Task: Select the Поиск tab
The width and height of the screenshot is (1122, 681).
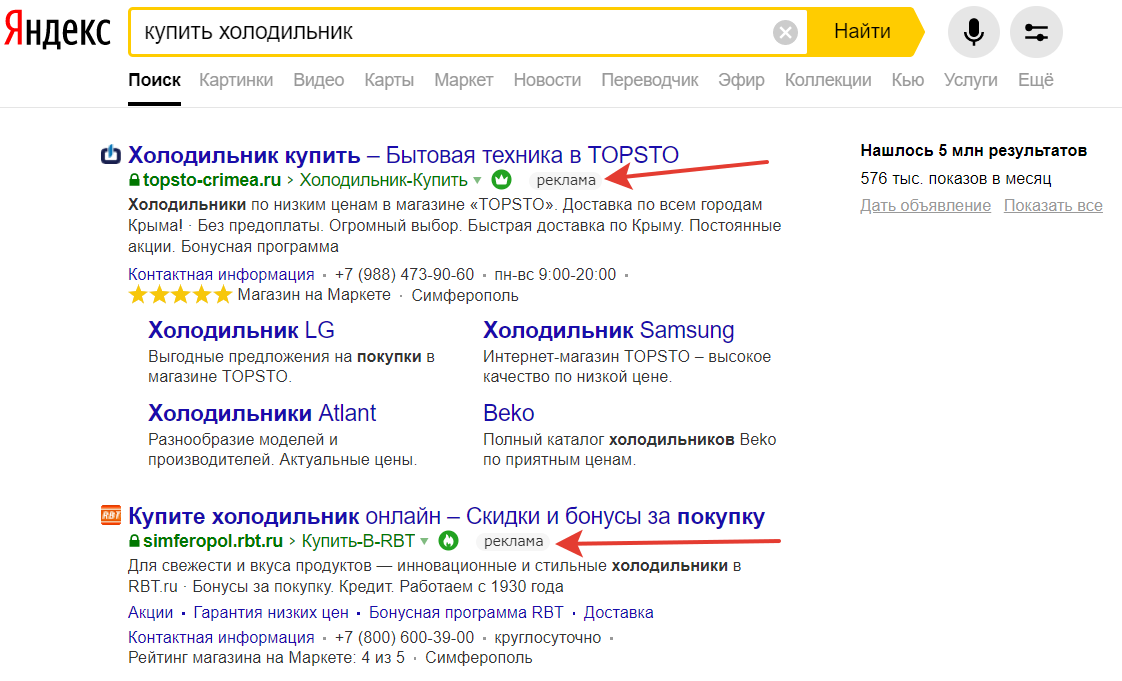Action: [x=155, y=80]
